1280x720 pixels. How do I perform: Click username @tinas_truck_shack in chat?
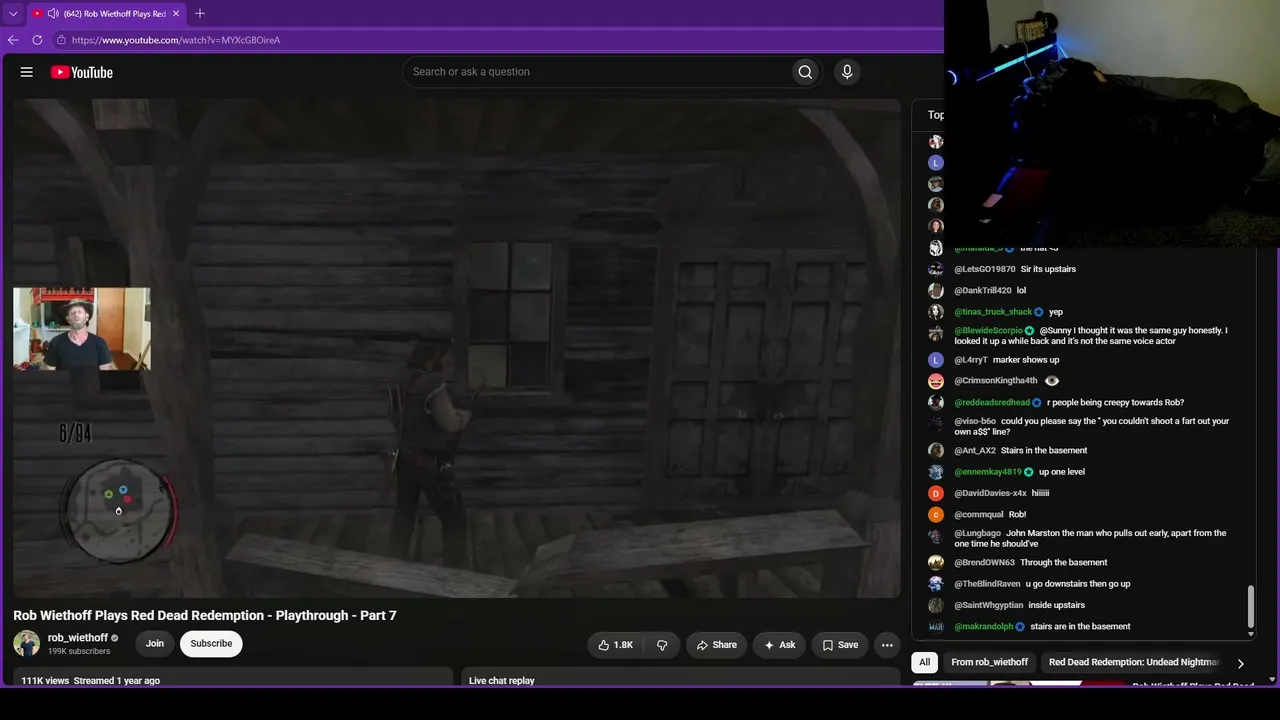[x=993, y=312]
